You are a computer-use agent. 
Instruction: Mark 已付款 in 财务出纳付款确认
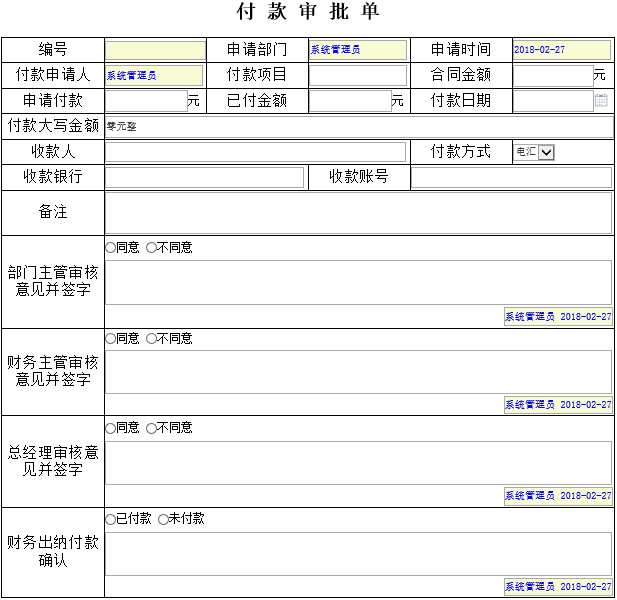[x=111, y=519]
